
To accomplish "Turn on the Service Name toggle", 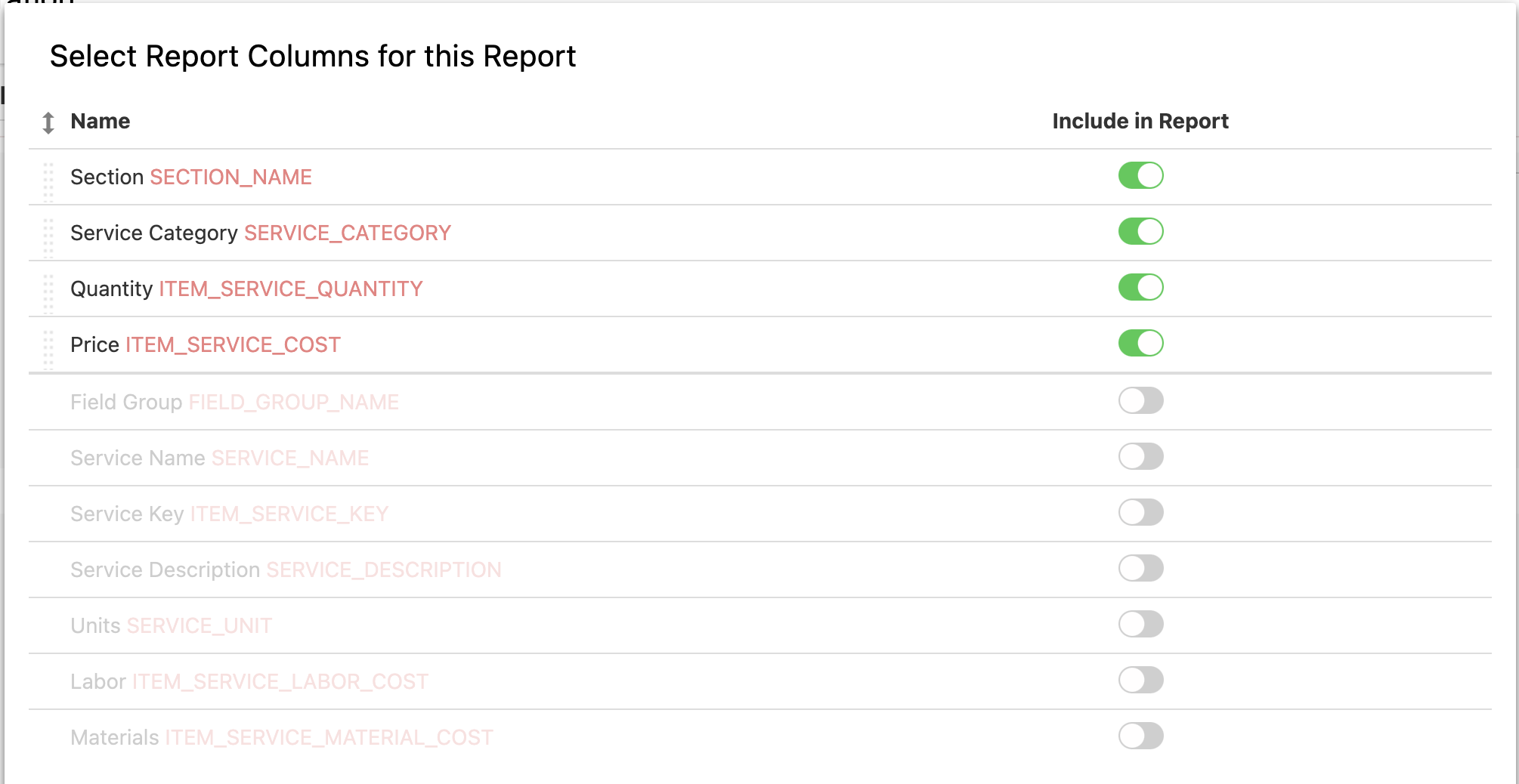I will coord(1140,456).
